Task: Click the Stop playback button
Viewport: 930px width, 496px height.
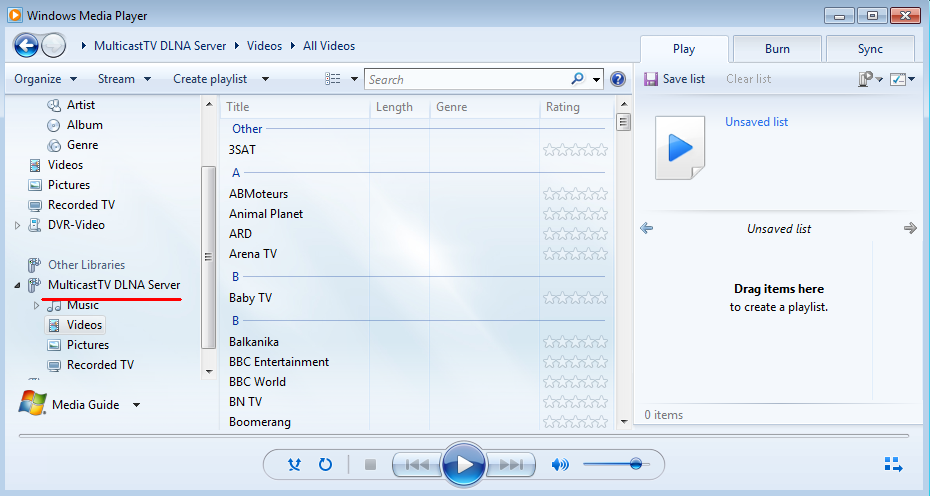Action: click(370, 465)
